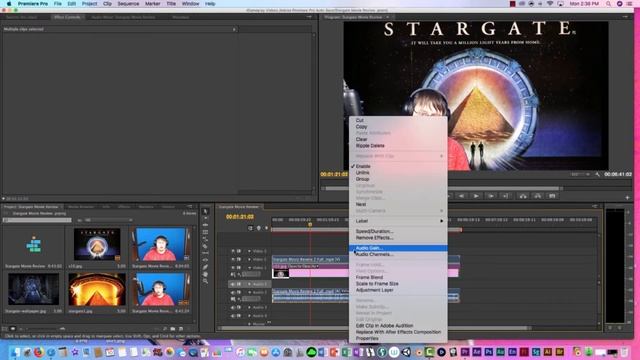Screen dimensions: 640x360
Task: Collapse the Video 1 track
Action: [249, 268]
